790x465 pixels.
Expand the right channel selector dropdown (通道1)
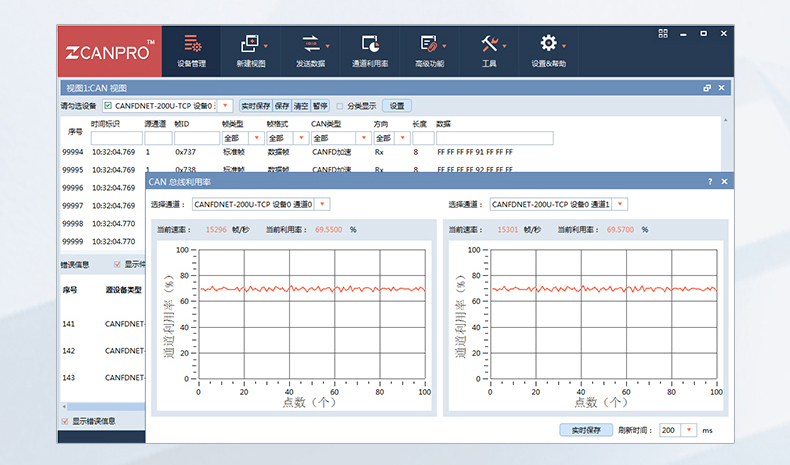tap(620, 205)
